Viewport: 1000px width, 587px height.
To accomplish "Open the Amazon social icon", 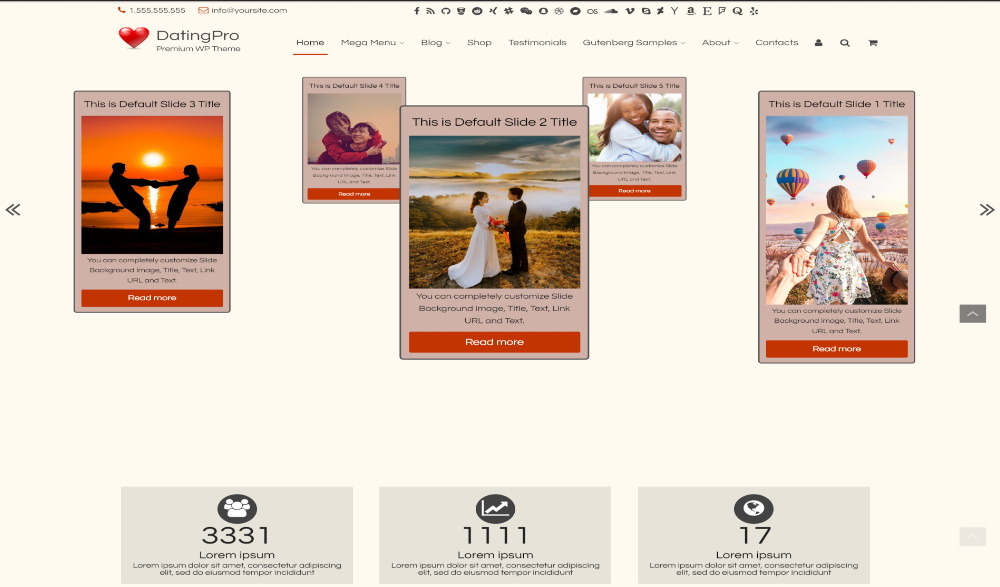I will 691,11.
